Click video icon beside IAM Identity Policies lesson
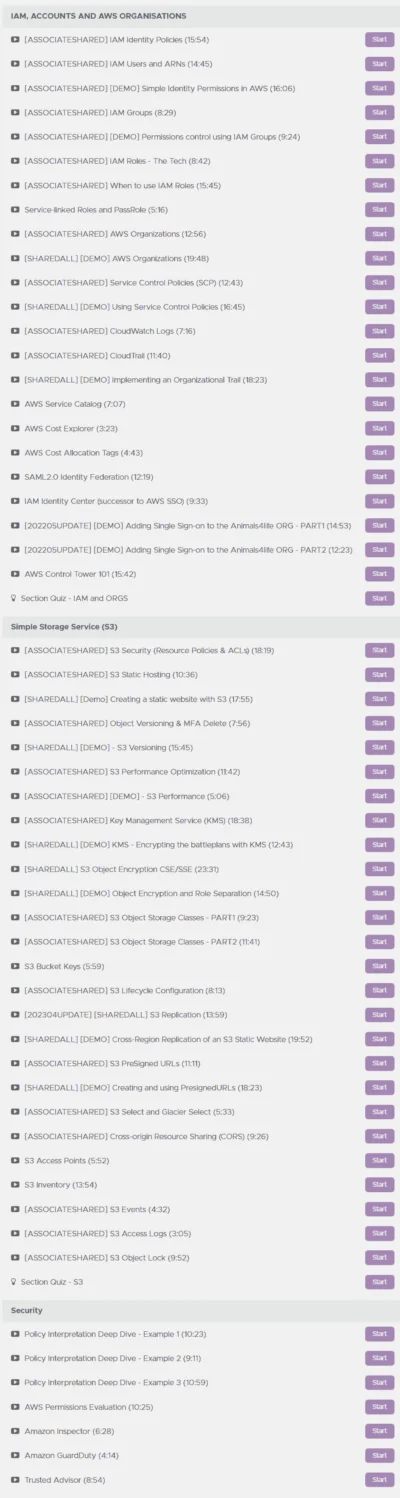400x1498 pixels. coord(15,40)
